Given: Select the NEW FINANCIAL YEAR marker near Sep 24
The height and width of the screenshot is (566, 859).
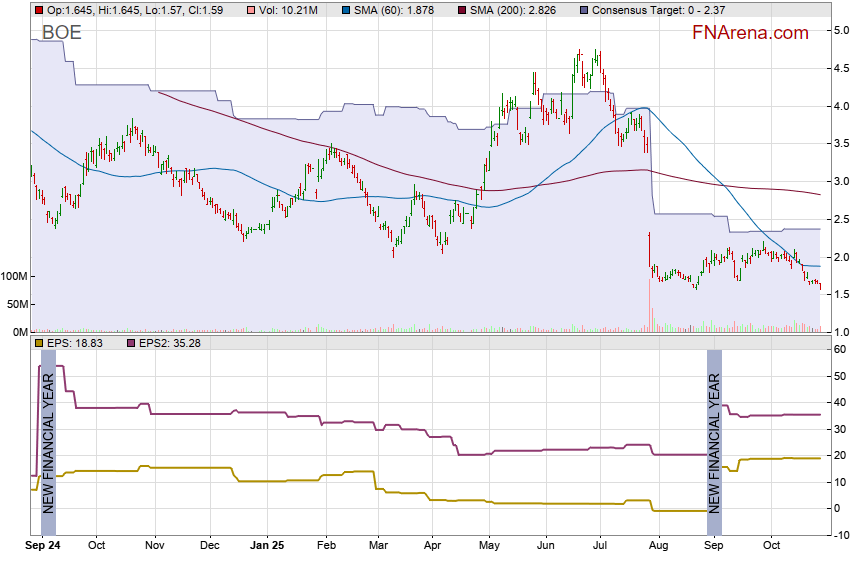Looking at the screenshot, I should 48,442.
